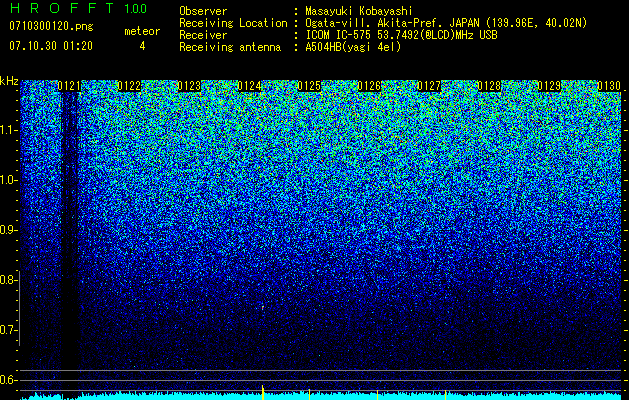Click the 0123 time marker label

[189, 86]
